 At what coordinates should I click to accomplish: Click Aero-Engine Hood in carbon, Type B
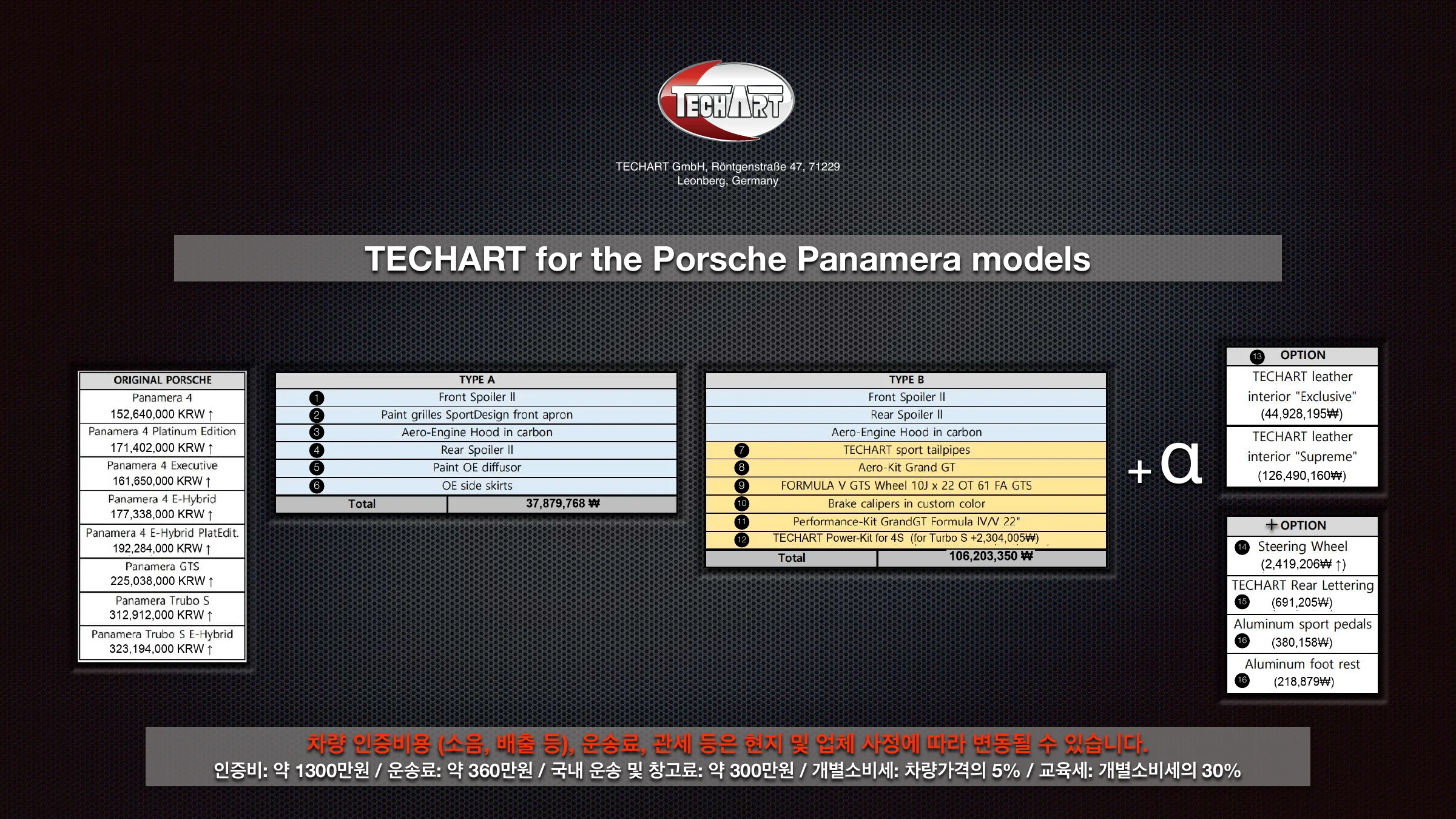[906, 433]
